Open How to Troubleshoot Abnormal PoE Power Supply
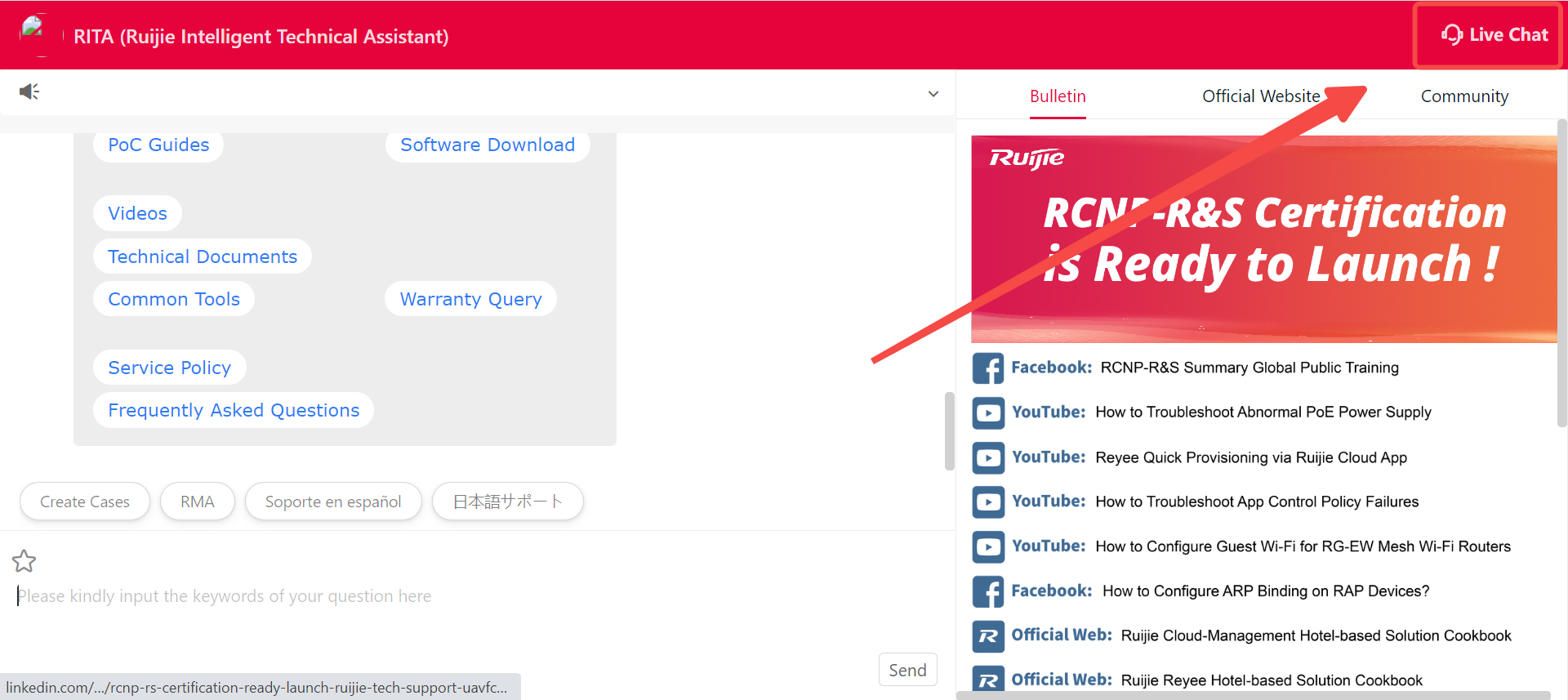The image size is (1568, 700). click(x=1263, y=412)
